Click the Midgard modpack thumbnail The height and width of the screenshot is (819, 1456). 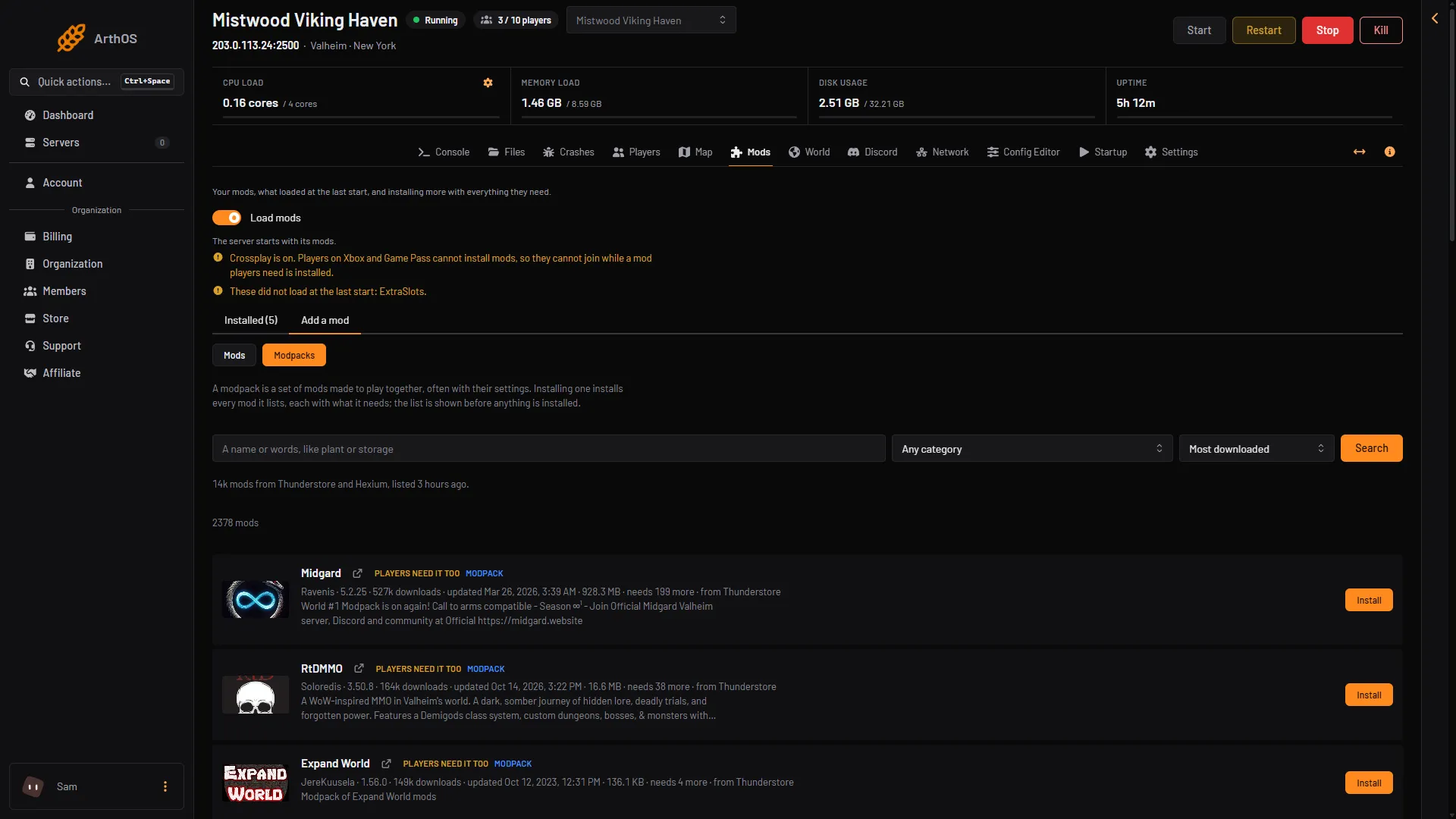[x=256, y=599]
